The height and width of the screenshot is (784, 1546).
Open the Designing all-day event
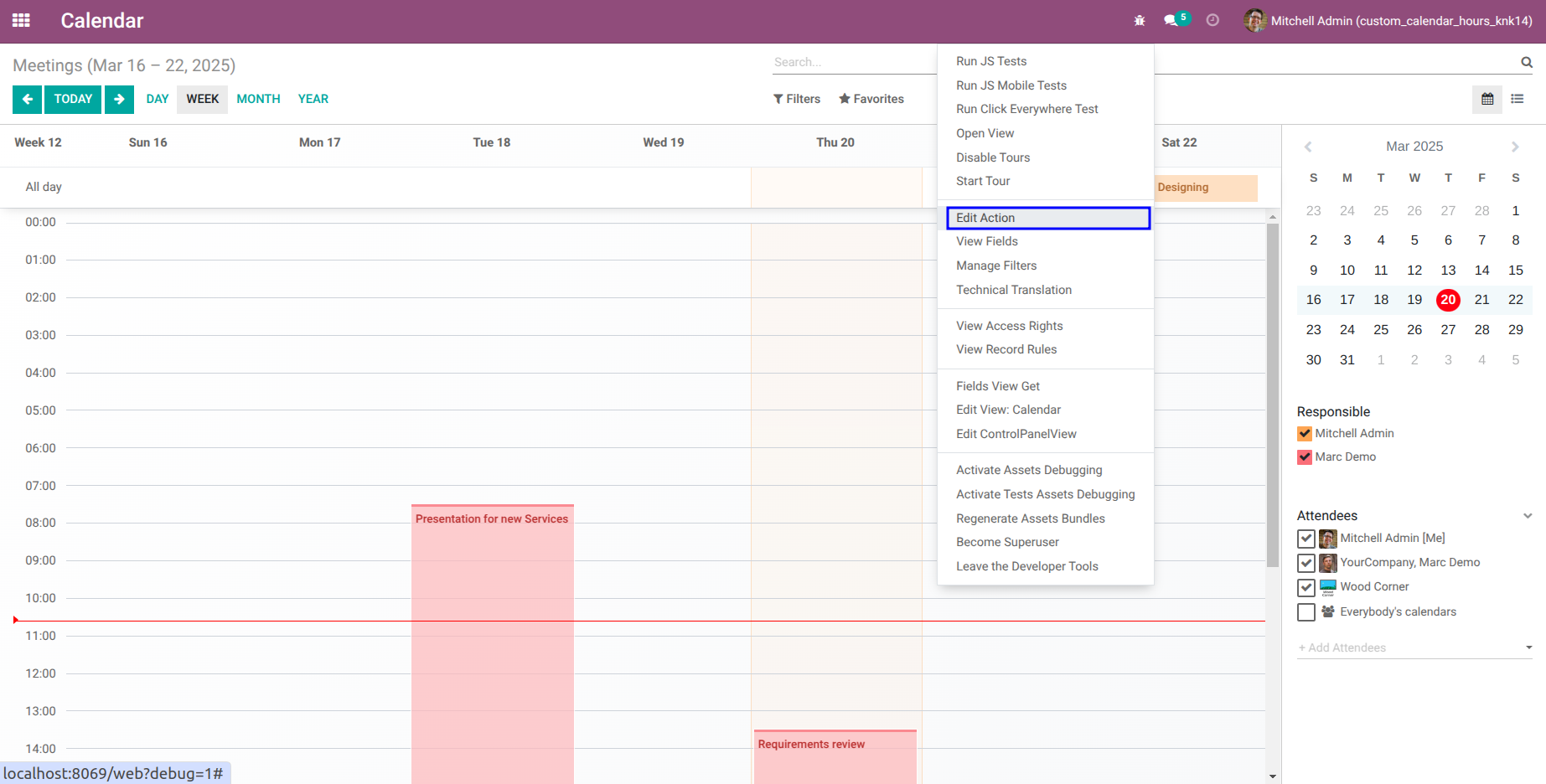click(x=1207, y=188)
